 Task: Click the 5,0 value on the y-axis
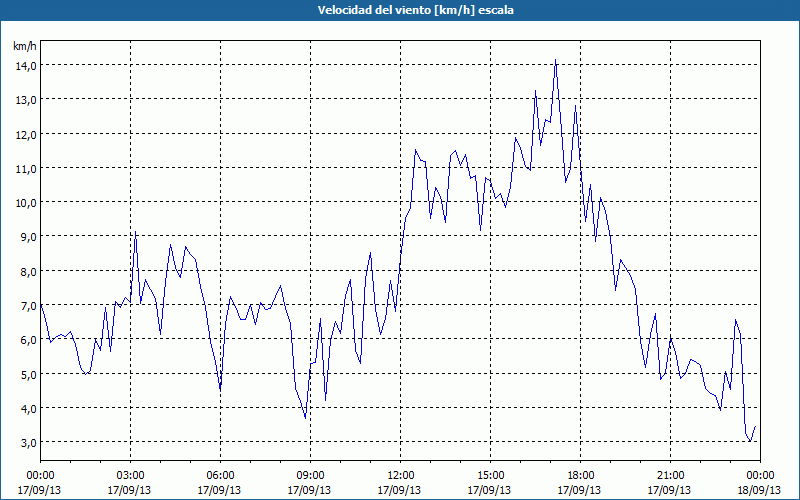(x=27, y=374)
